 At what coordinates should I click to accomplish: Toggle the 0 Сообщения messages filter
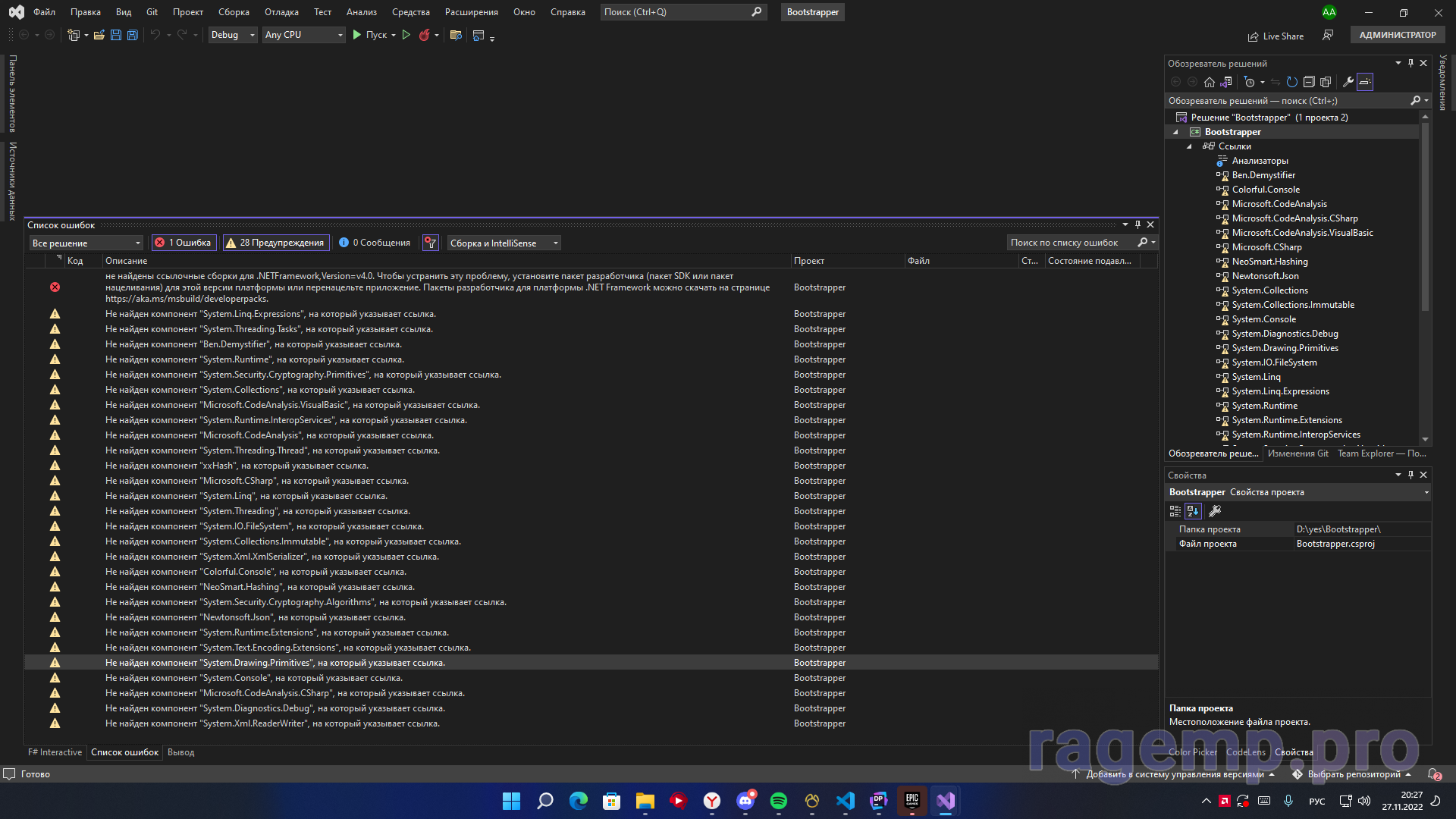tap(375, 243)
